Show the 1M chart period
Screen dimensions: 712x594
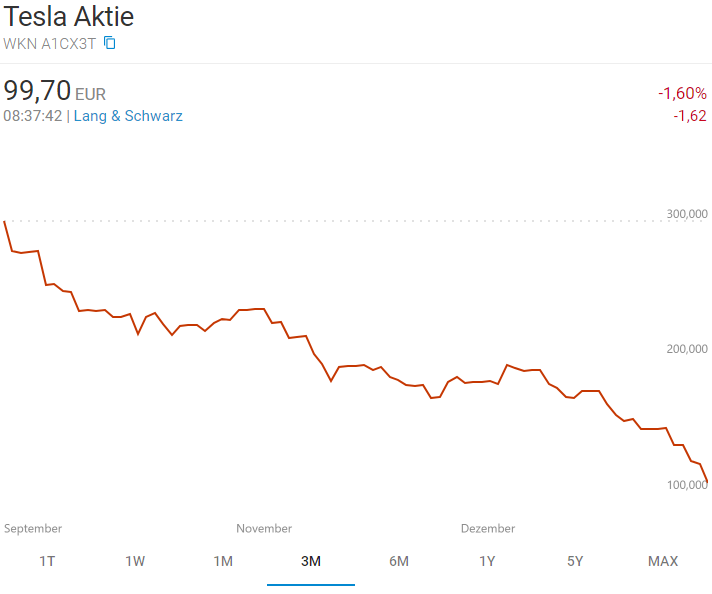[x=223, y=561]
